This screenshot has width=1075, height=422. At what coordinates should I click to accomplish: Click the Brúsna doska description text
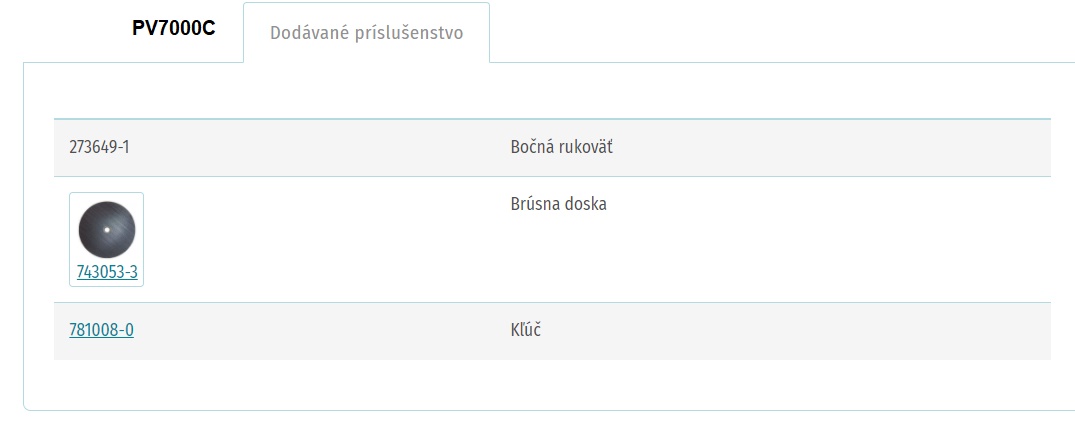(558, 204)
